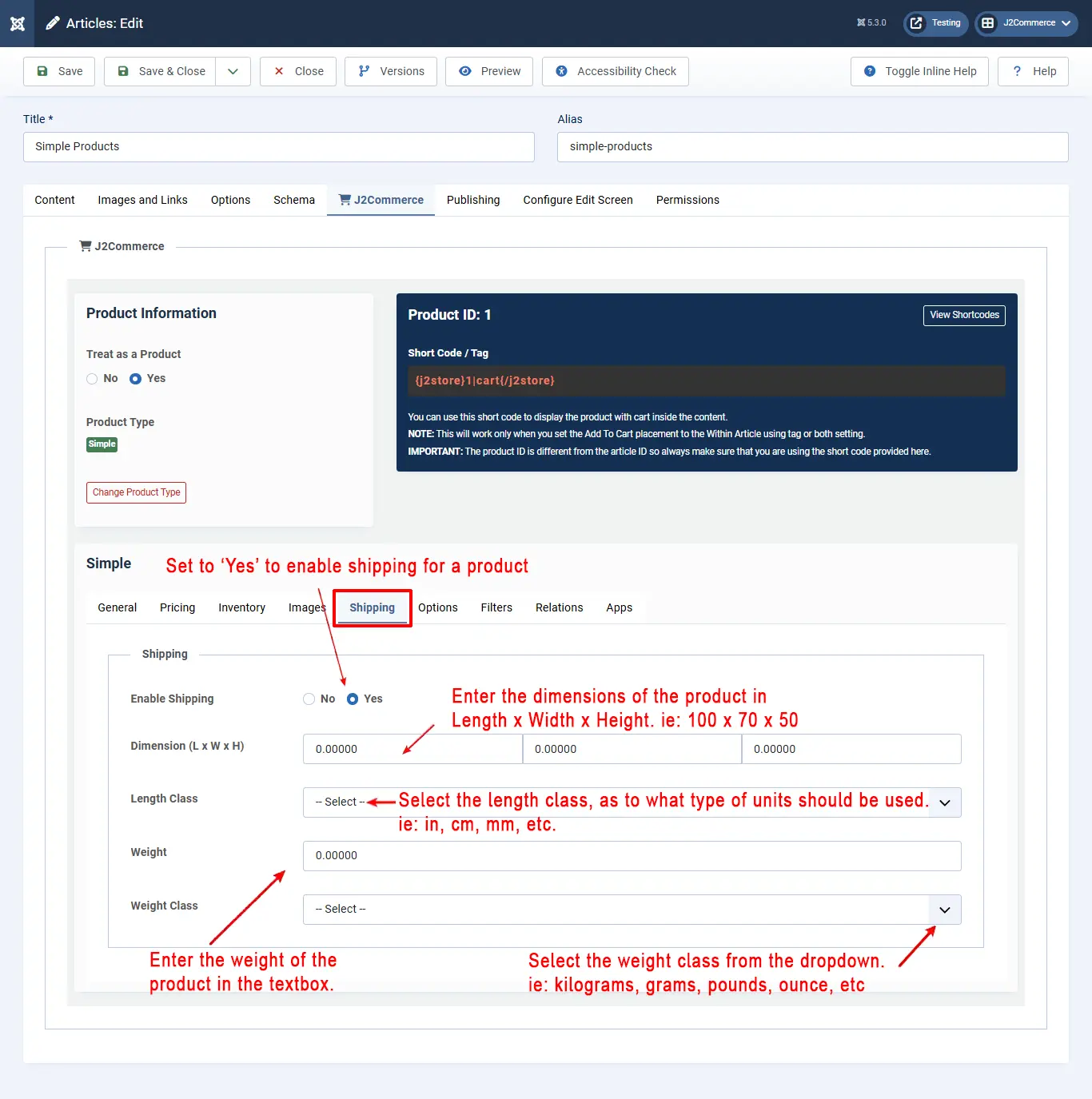Click the Joomla logo icon
The width and height of the screenshot is (1092, 1099).
click(x=18, y=23)
